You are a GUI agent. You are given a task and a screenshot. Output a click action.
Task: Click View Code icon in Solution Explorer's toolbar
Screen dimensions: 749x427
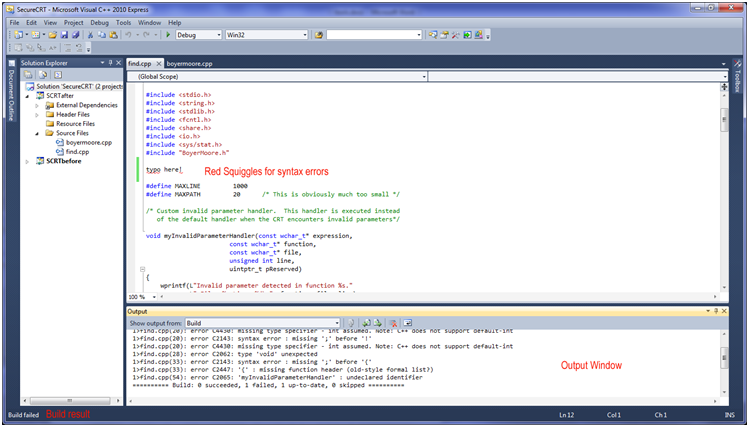click(58, 75)
